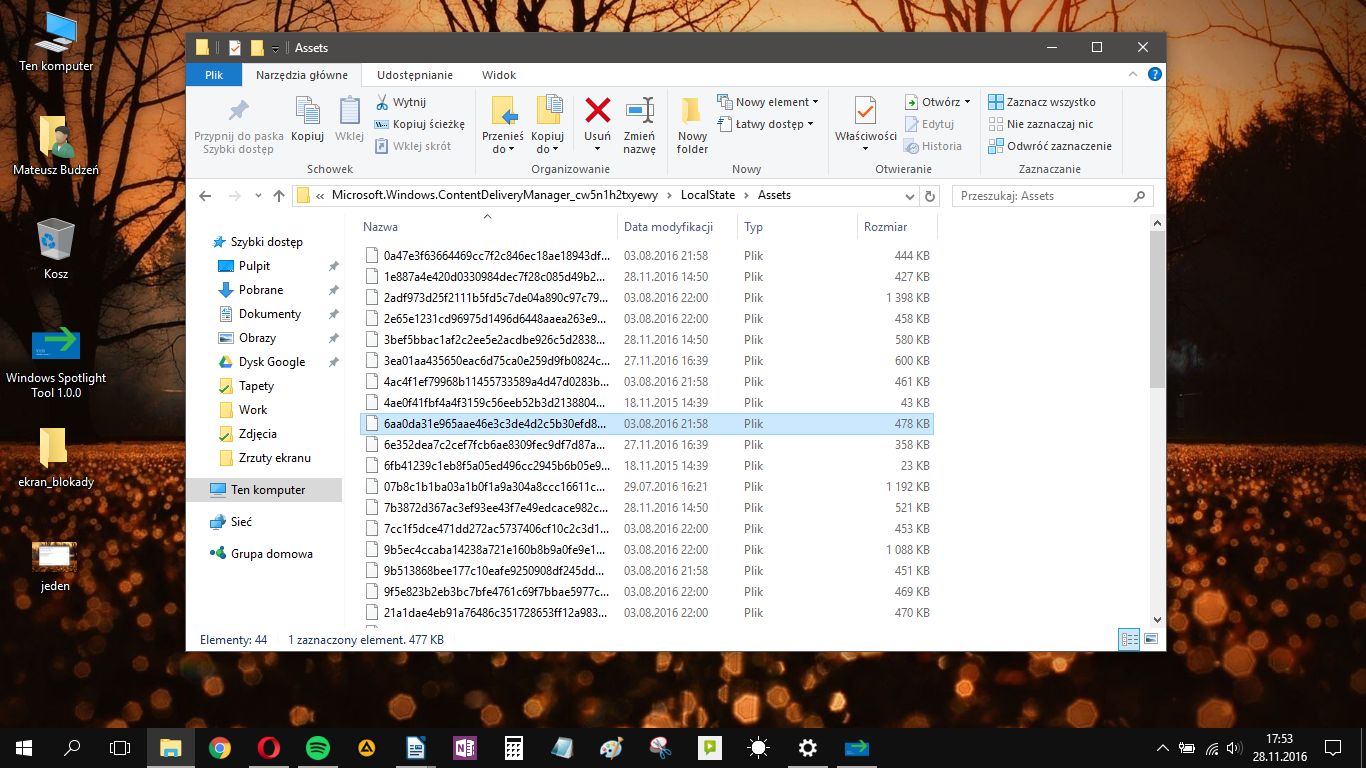1366x768 pixels.
Task: Switch to the Udostępnianie ribbon tab
Action: coord(415,75)
